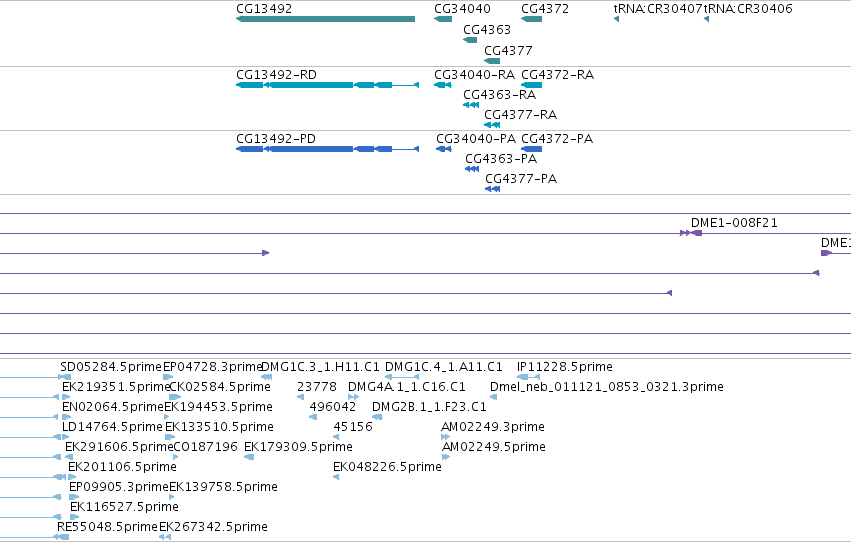
Task: Select the LD14764.5prime EST
Action: [x=65, y=437]
